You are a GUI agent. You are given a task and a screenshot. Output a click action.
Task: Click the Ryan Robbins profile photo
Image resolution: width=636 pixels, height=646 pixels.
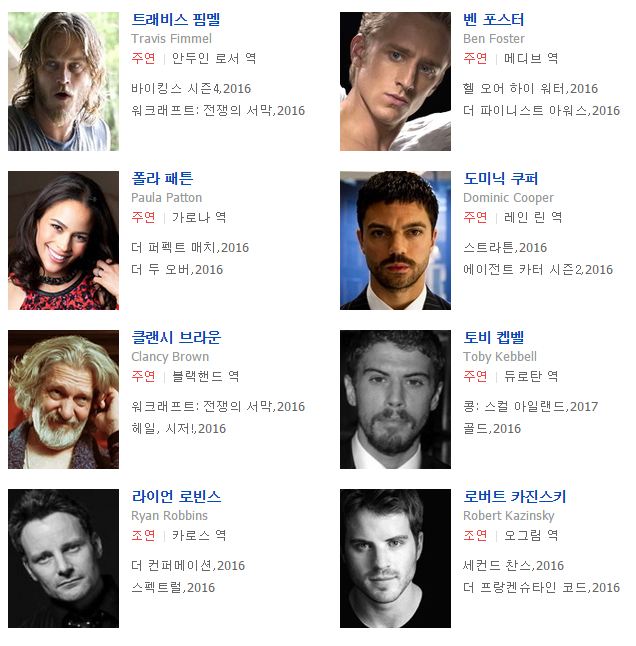(63, 558)
